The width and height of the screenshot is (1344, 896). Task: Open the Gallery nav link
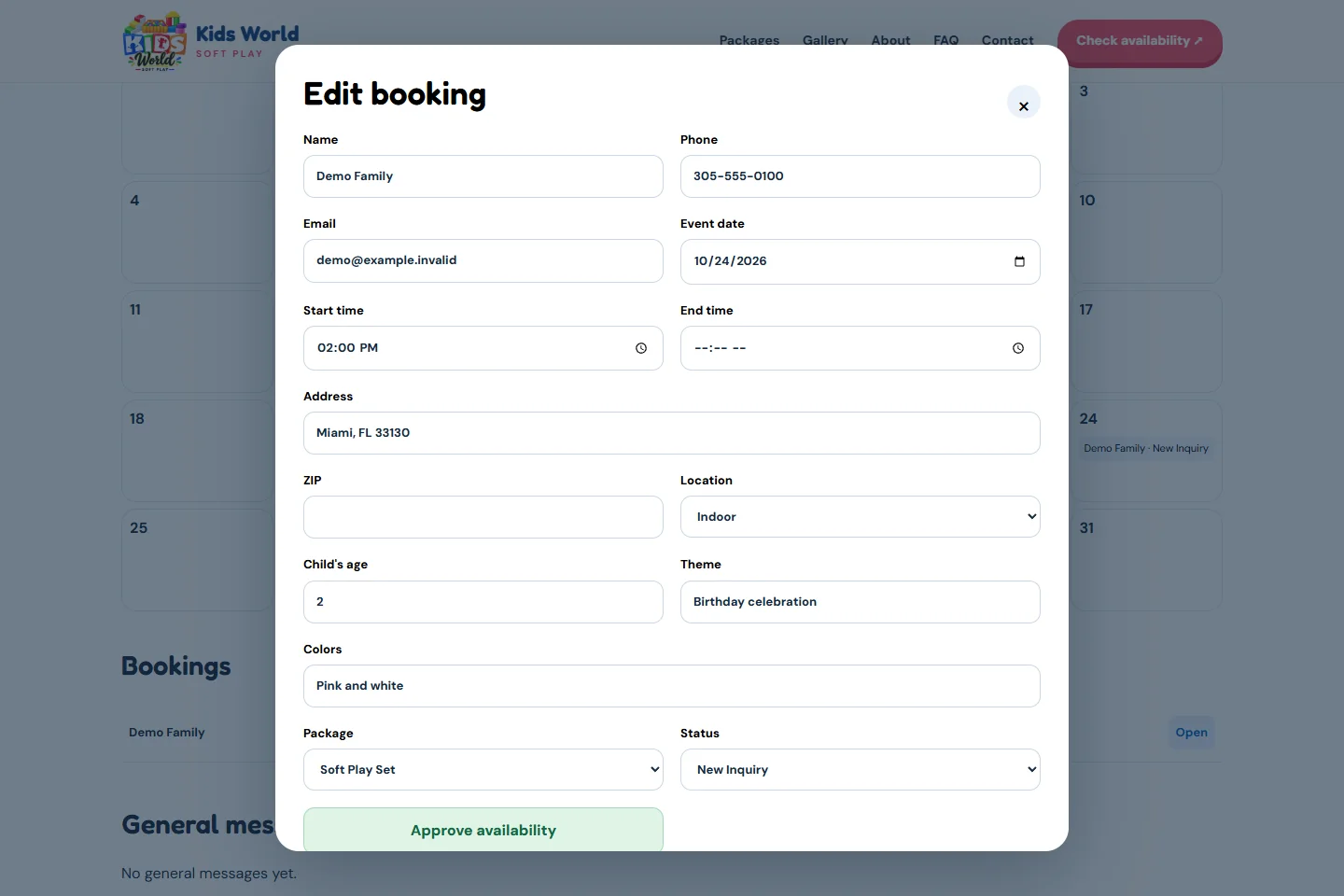point(825,40)
